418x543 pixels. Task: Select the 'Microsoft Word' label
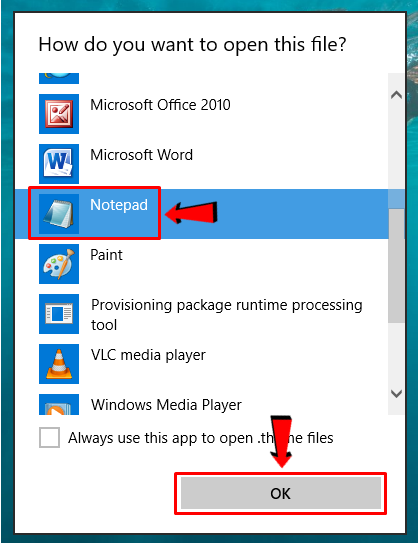point(141,155)
